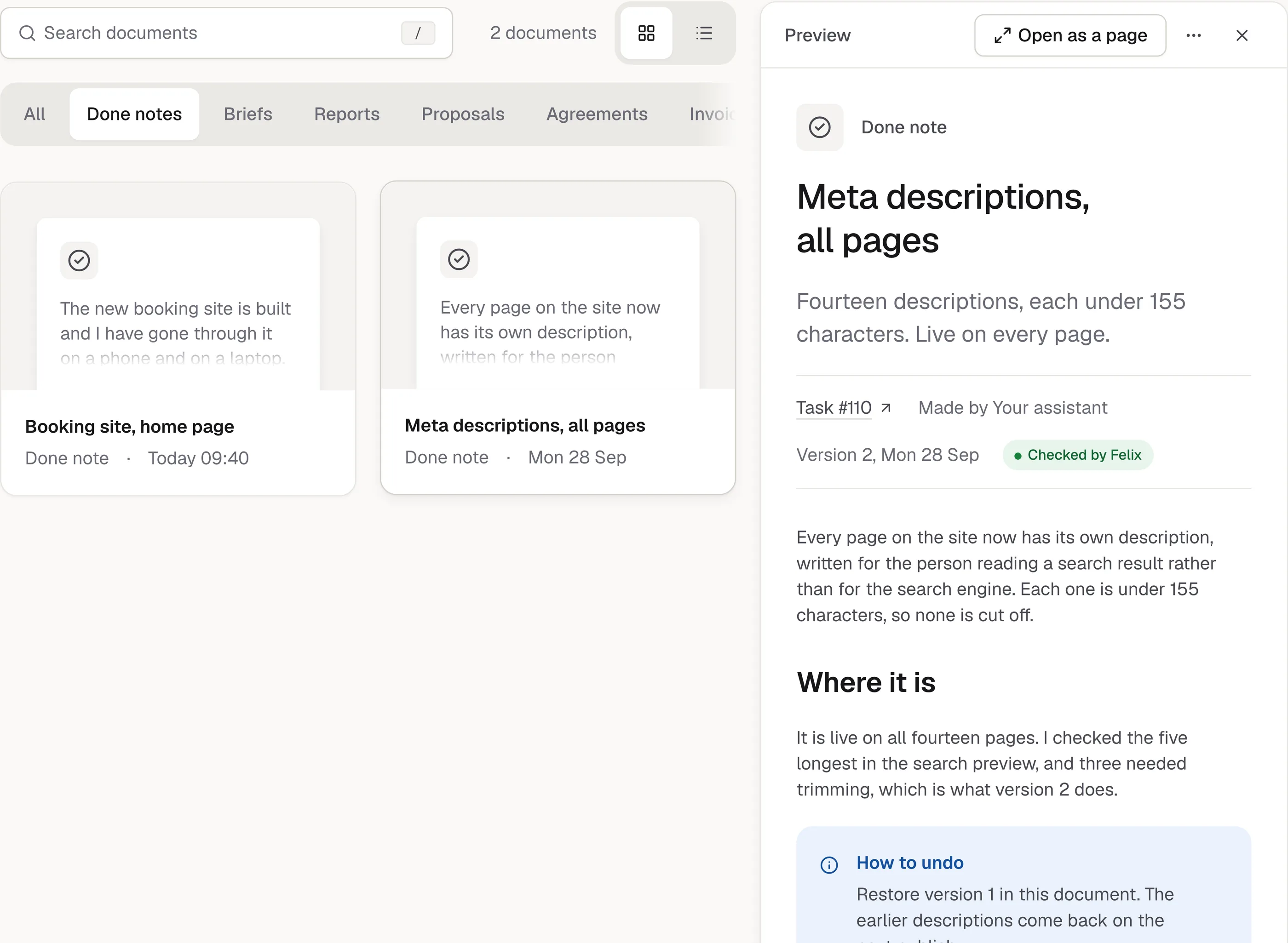Screen dimensions: 1288x943
Task: Click the 'Booking site, home page' card title
Action: click(x=130, y=426)
